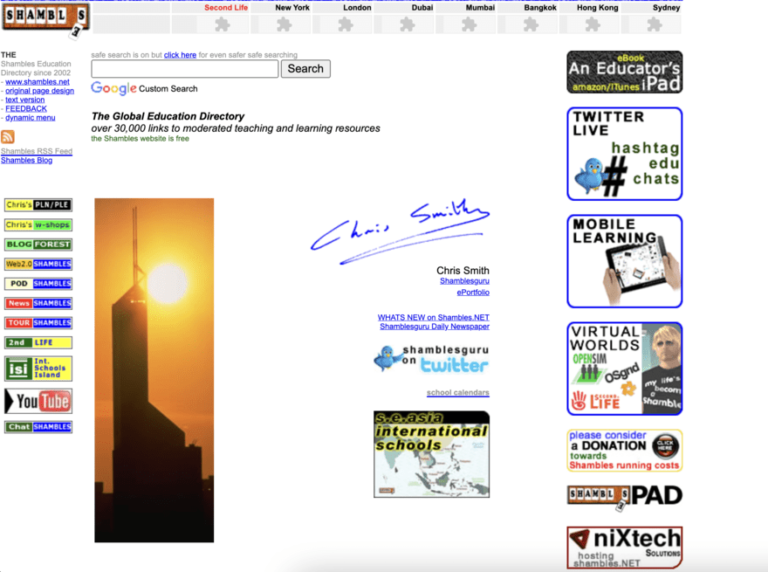Image resolution: width=768 pixels, height=572 pixels.
Task: Click the Google Custom Search input field
Action: pos(184,69)
